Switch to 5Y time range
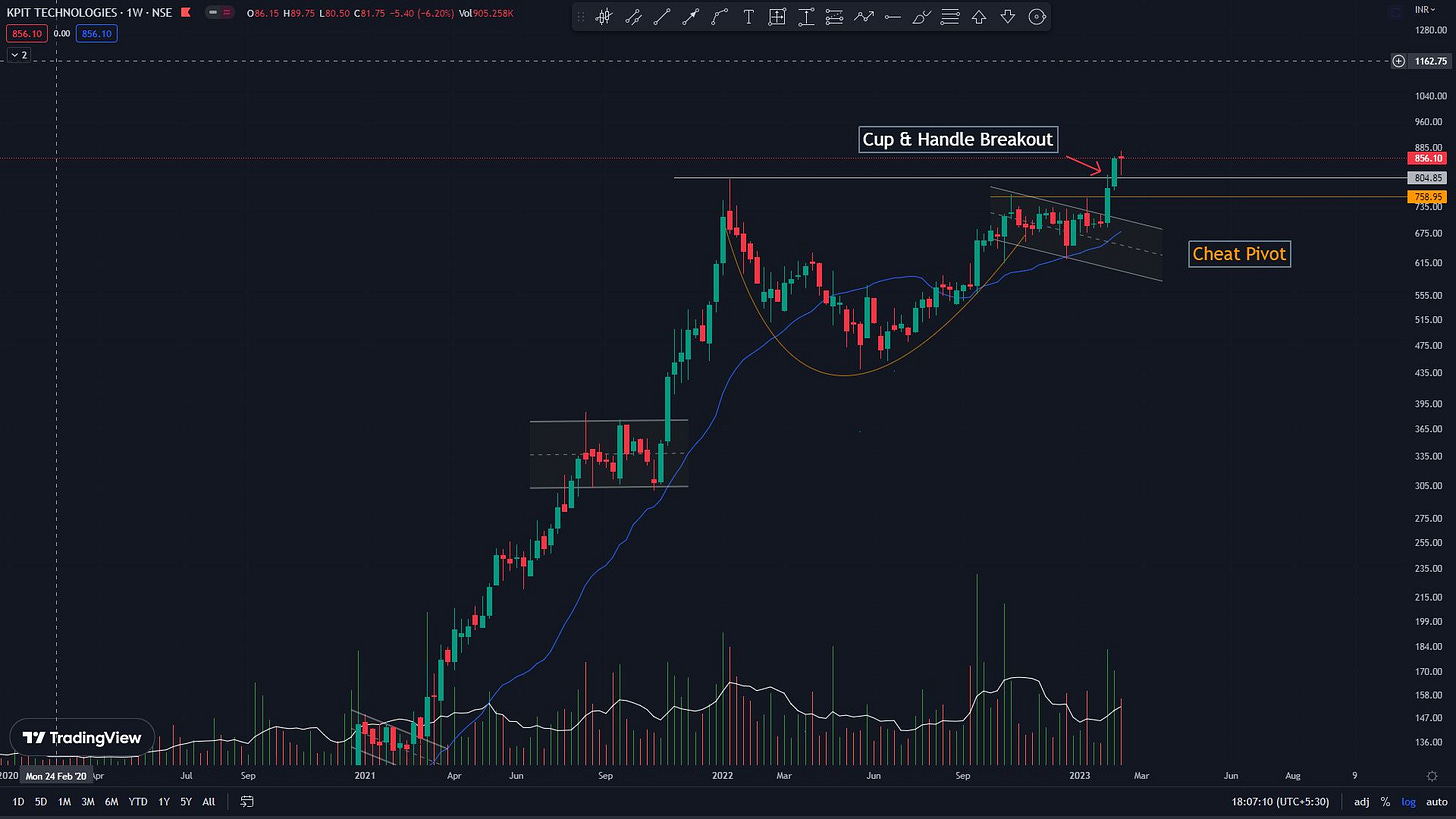This screenshot has width=1456, height=819. click(x=186, y=801)
